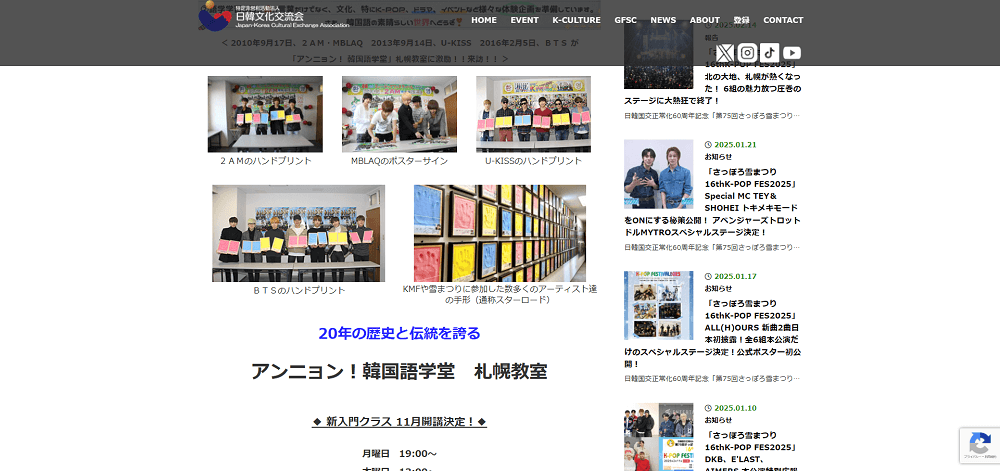Open the Instagram social icon

(x=747, y=53)
